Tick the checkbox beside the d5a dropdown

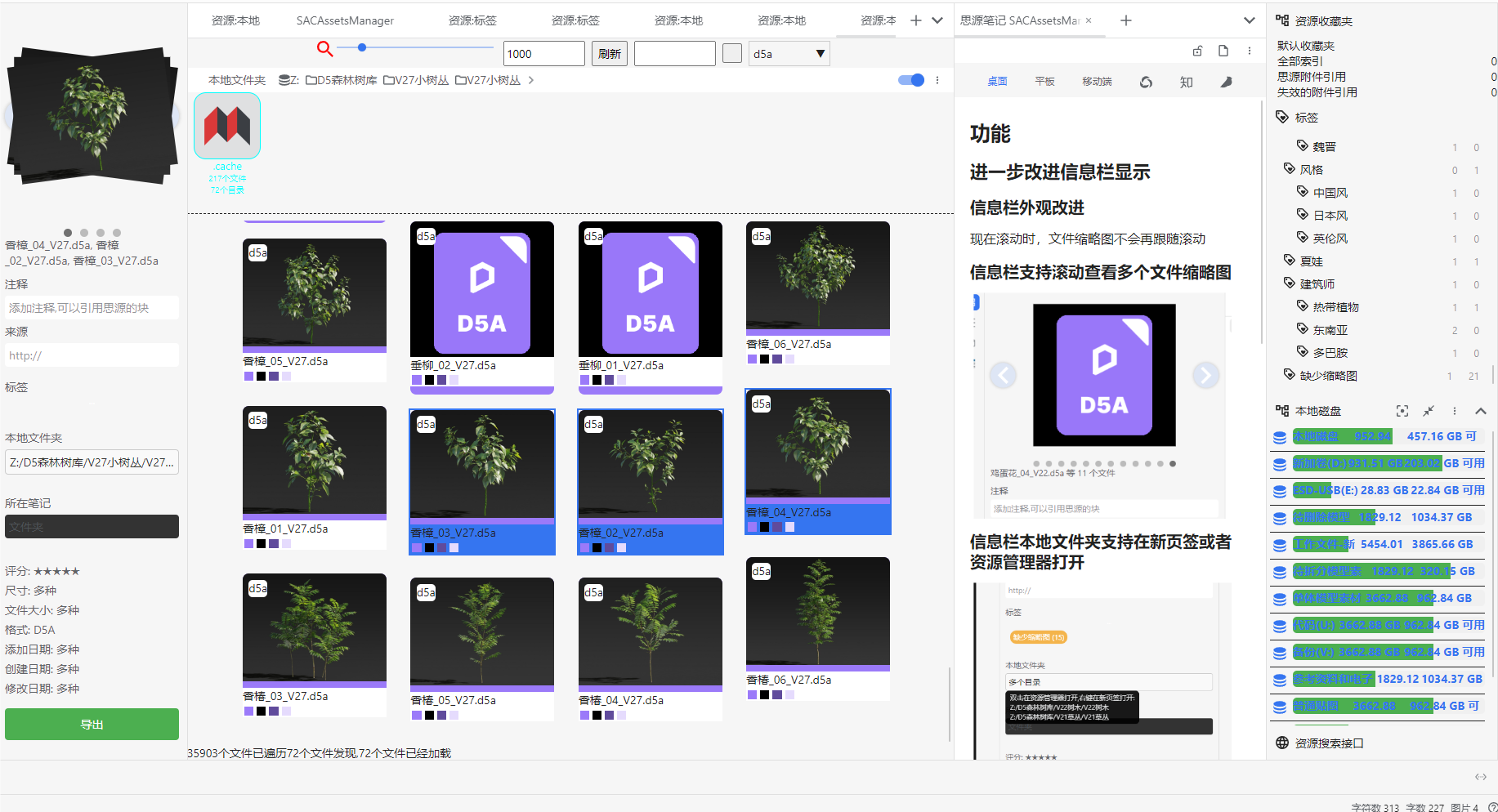tap(732, 53)
